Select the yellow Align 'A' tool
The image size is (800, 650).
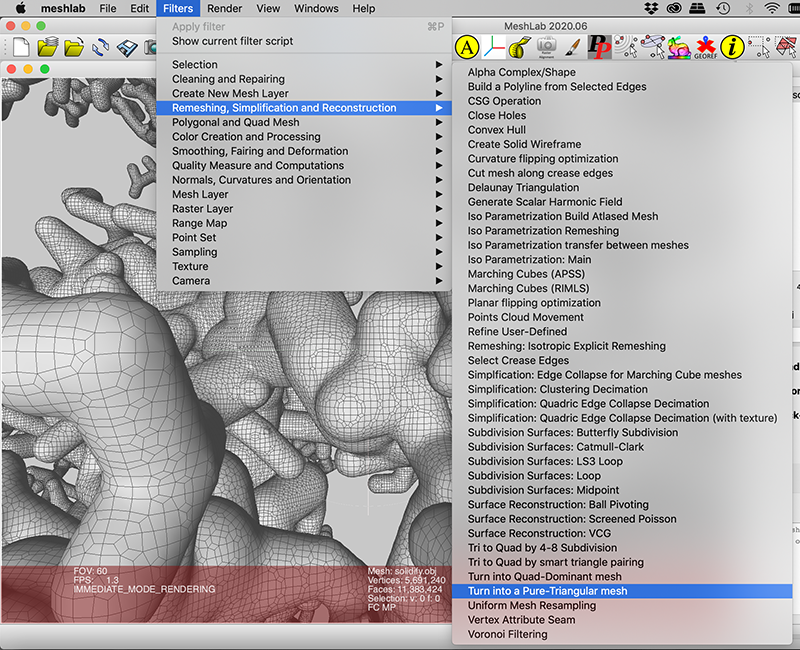[467, 47]
